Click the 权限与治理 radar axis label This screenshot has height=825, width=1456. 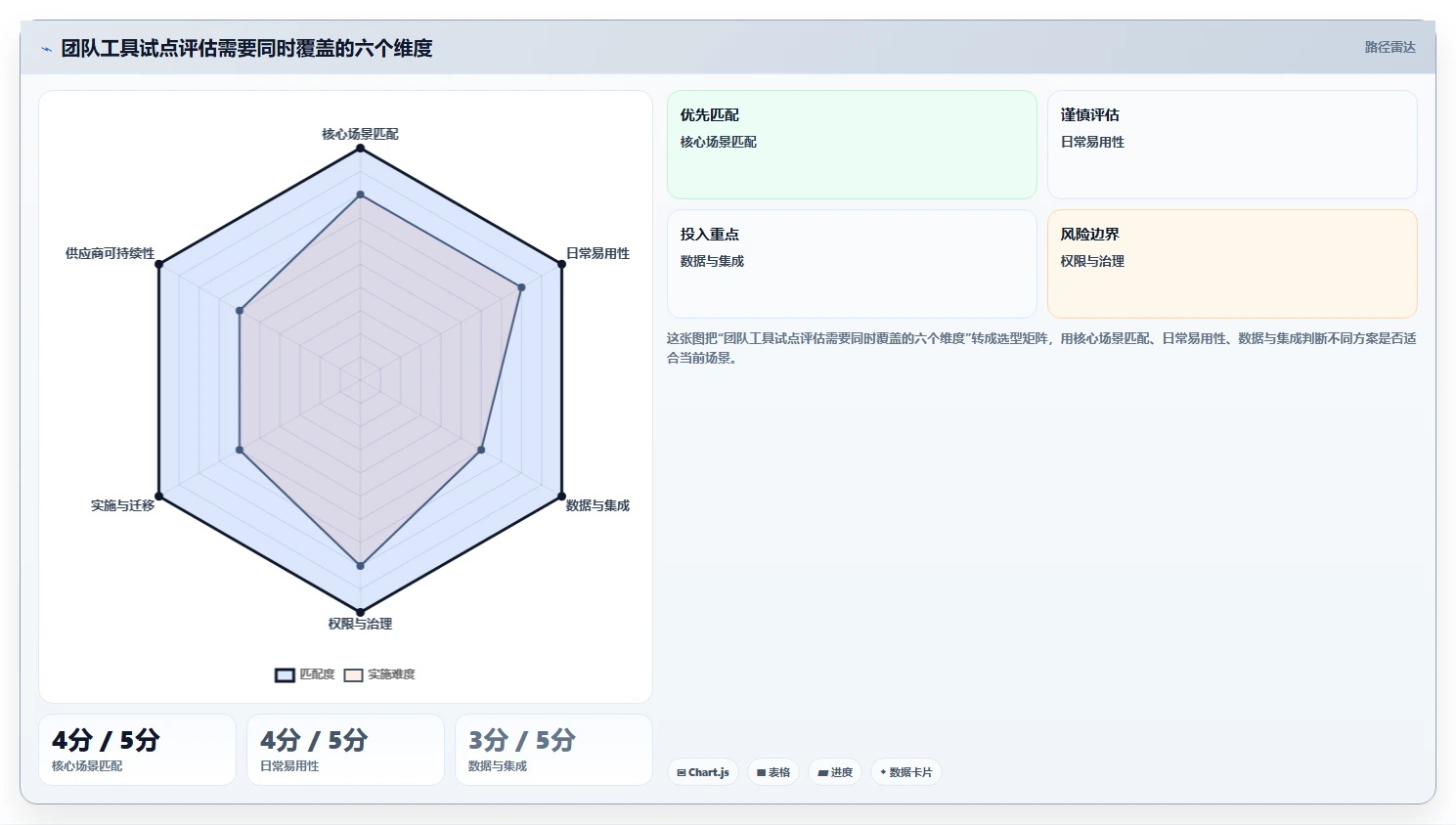click(360, 624)
